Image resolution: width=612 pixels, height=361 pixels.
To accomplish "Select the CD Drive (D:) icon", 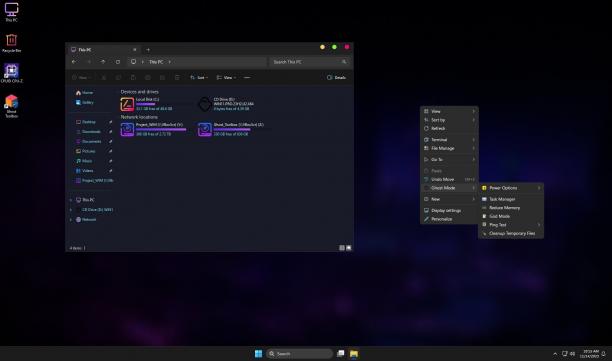I will pyautogui.click(x=205, y=104).
